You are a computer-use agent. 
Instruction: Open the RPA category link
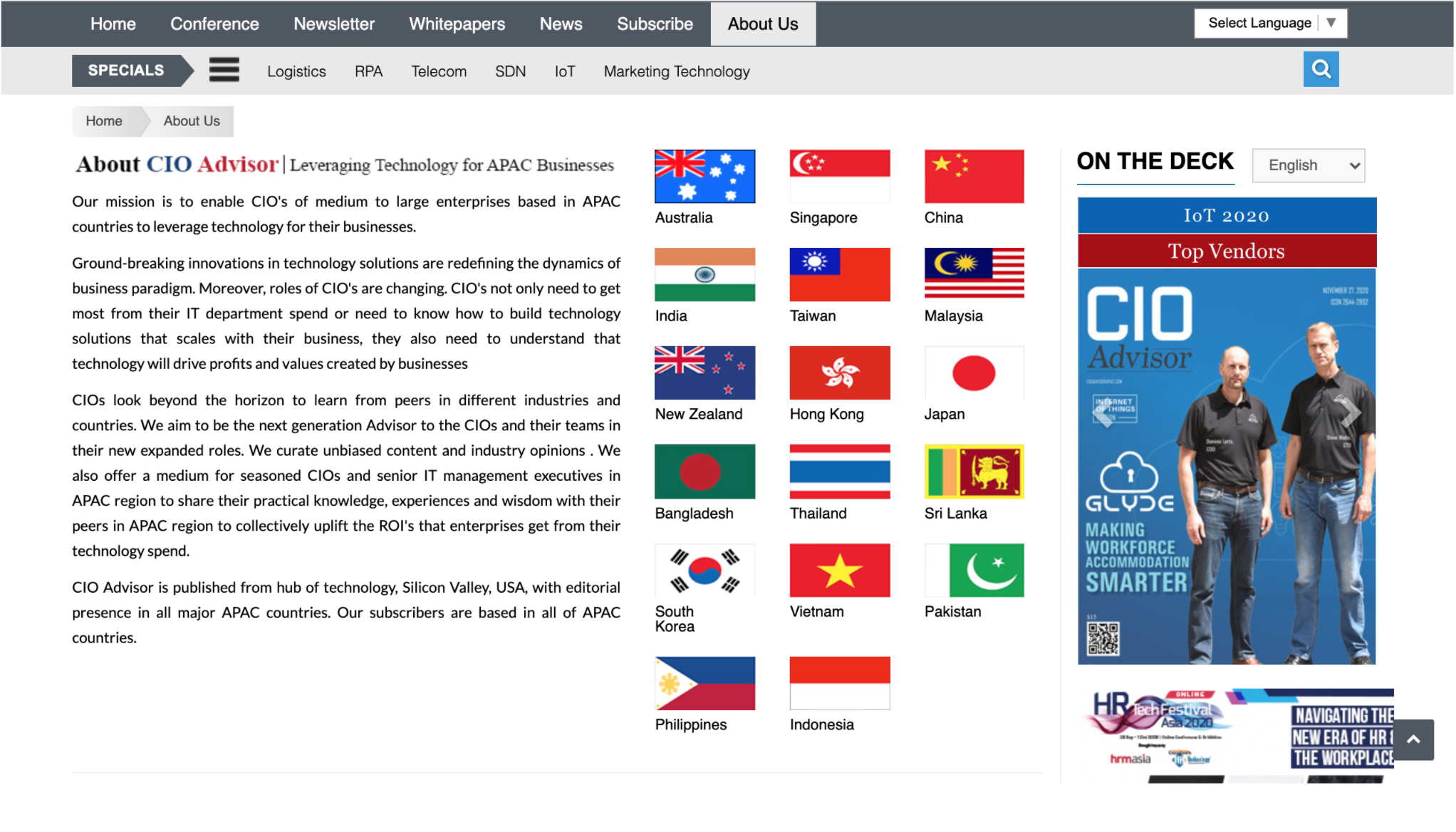tap(368, 71)
